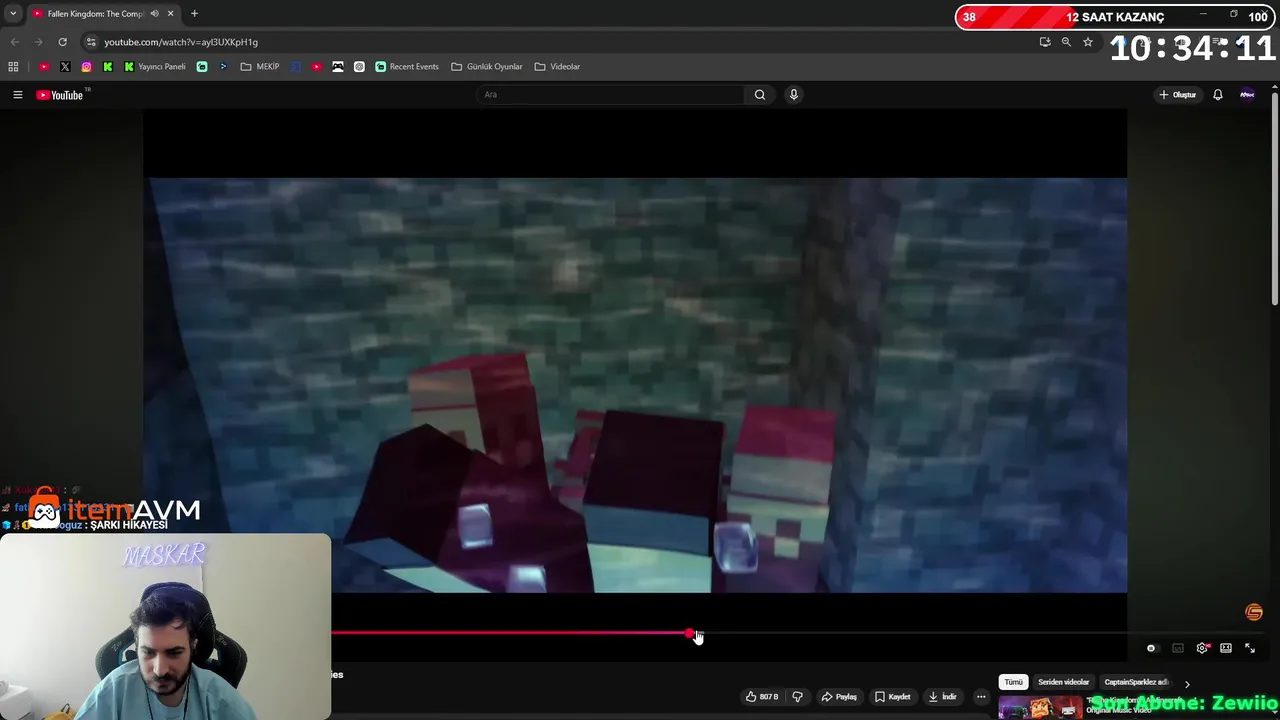Screen dimensions: 1280x720
Task: Open the account avatar menu
Action: 1247,95
